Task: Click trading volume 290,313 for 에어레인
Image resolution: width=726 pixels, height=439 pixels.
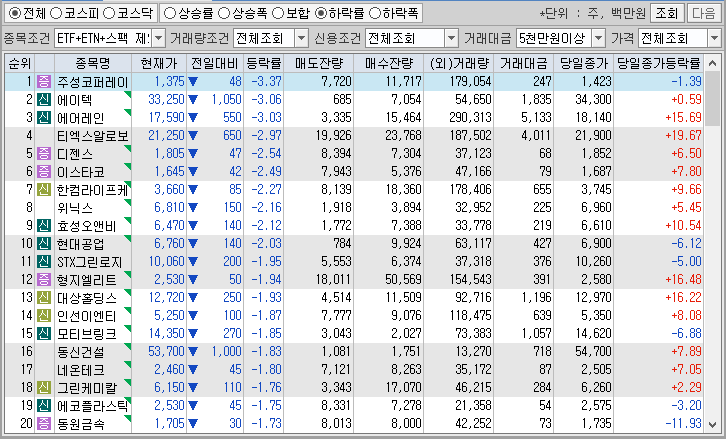Action: (x=470, y=118)
